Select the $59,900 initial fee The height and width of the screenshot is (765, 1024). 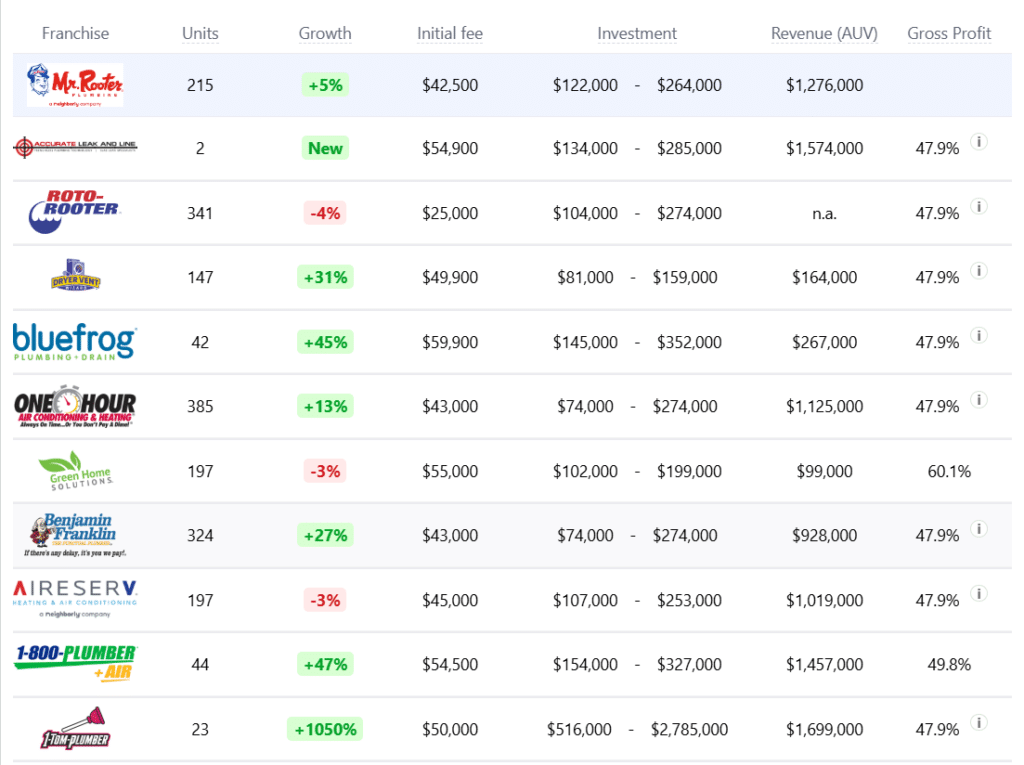pyautogui.click(x=450, y=342)
